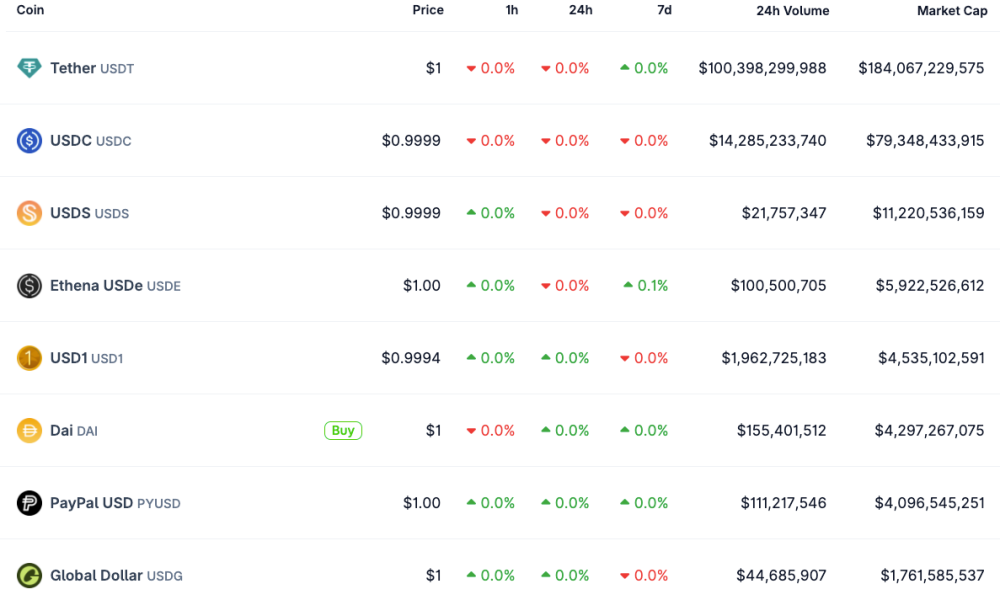Click the Coin column header

point(30,11)
